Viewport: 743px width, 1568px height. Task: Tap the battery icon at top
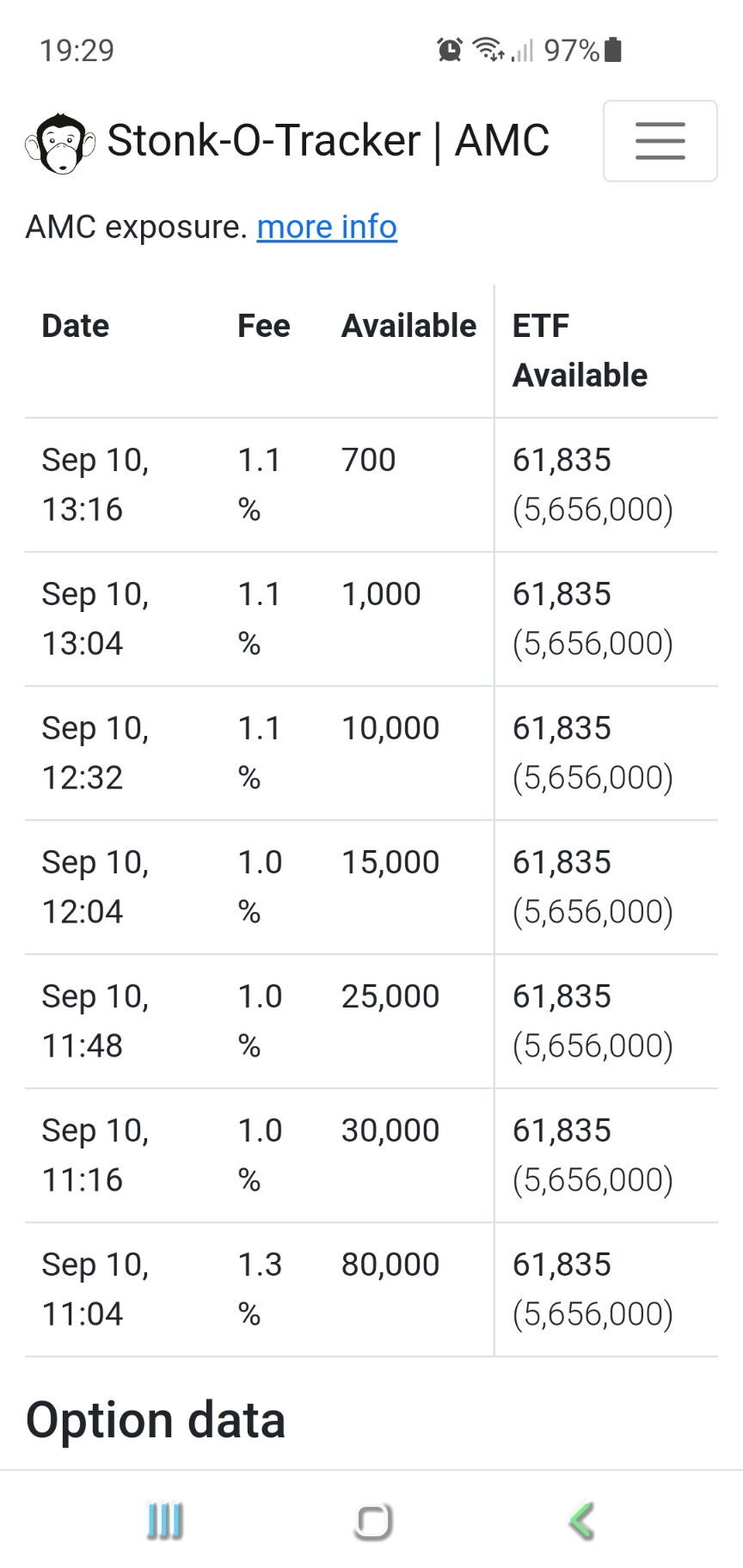(x=613, y=50)
